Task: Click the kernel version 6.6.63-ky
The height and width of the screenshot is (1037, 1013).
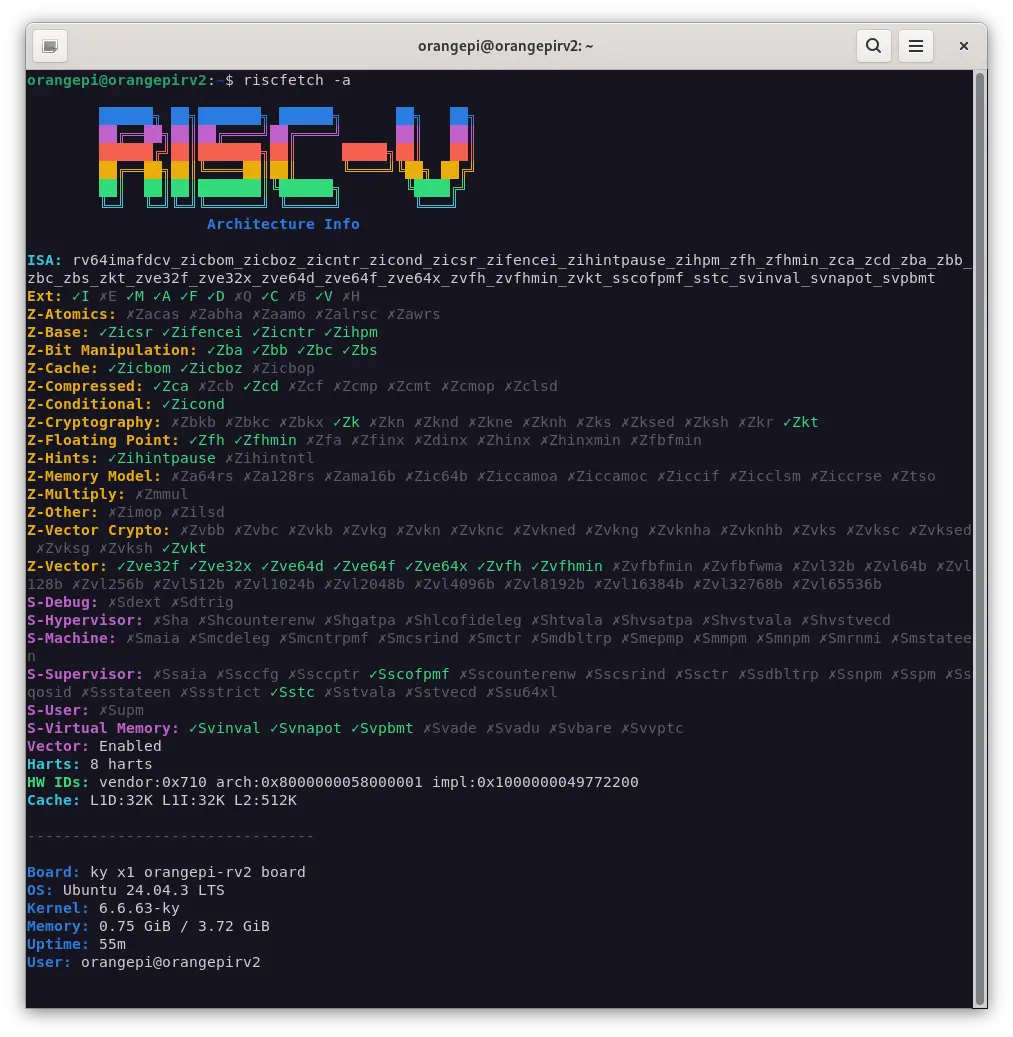Action: click(x=139, y=908)
